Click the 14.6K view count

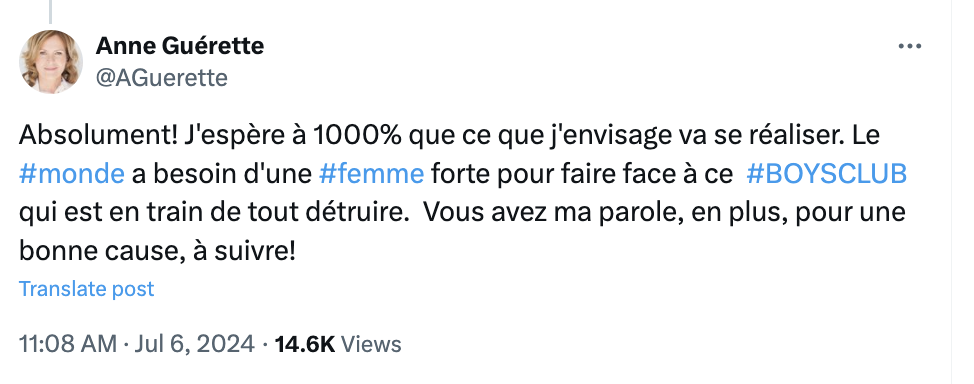coord(304,344)
